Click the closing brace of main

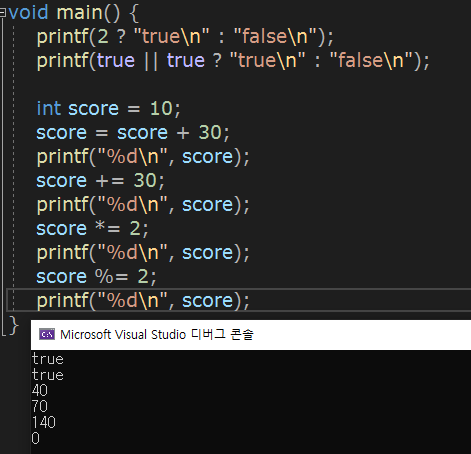(x=14, y=325)
